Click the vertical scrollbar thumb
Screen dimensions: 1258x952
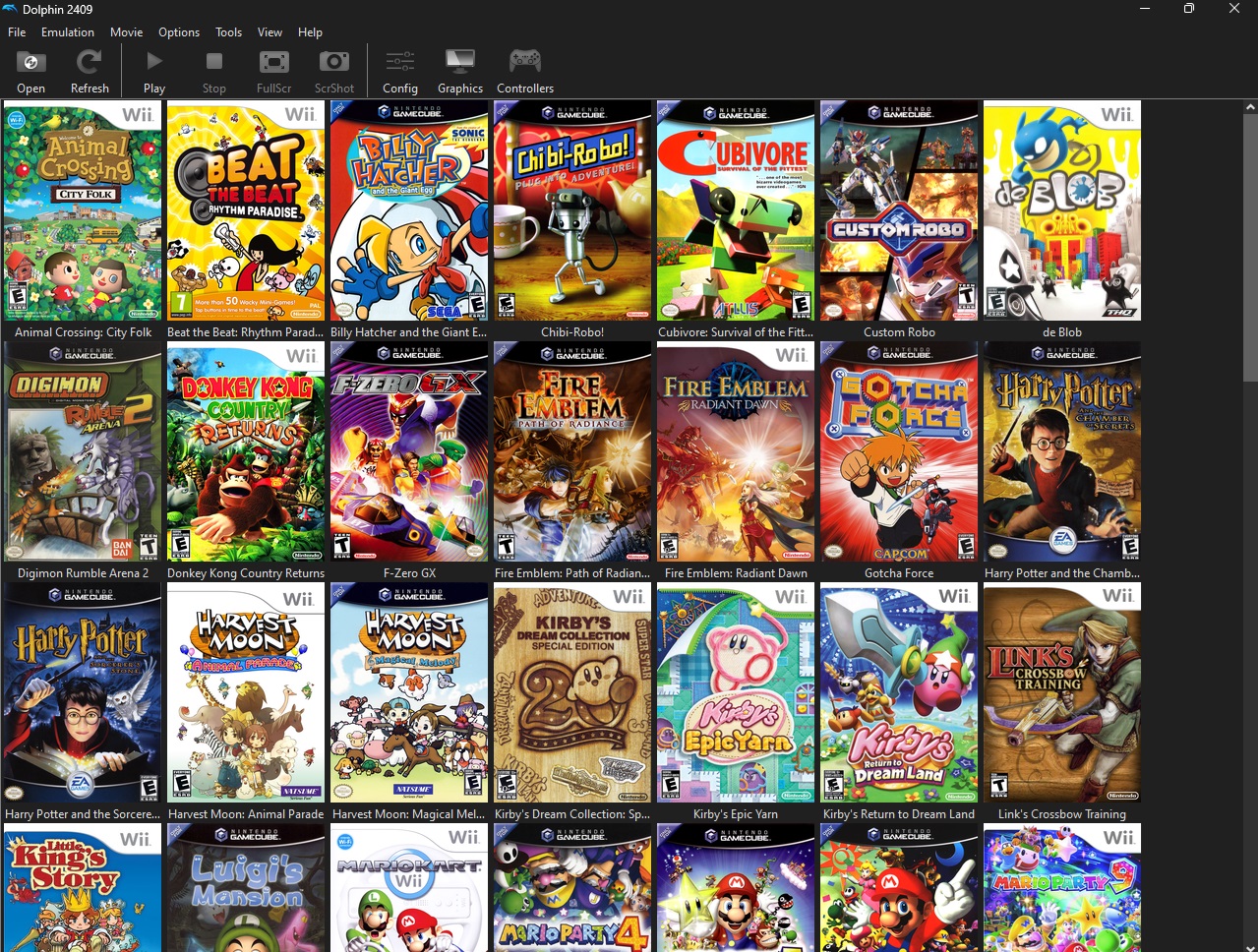pos(1250,248)
